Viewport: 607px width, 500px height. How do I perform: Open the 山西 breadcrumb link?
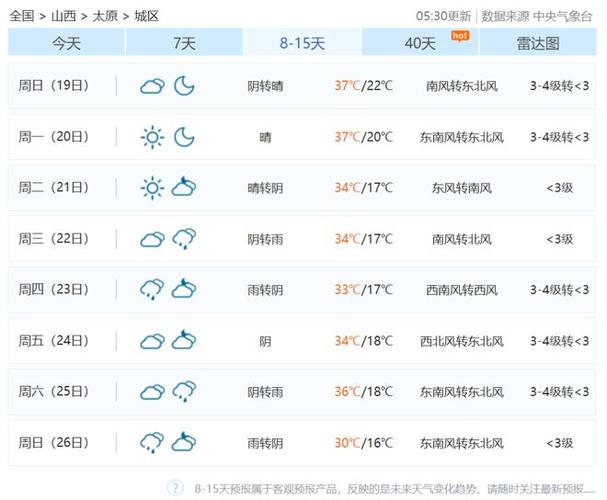63,16
